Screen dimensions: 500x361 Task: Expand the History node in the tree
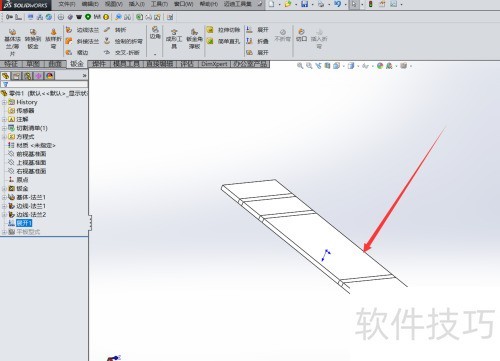(4, 102)
